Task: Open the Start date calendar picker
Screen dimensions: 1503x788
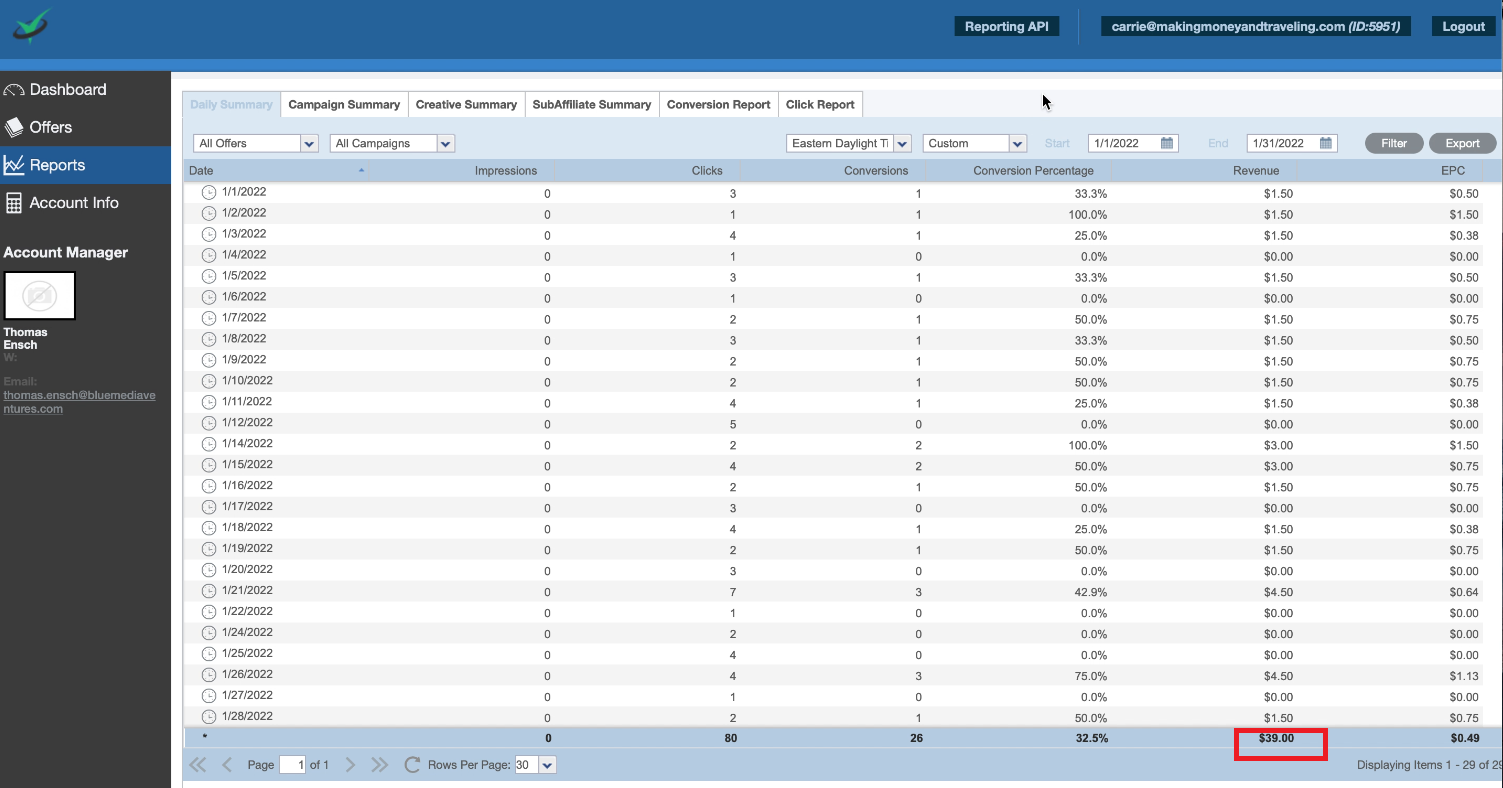Action: click(x=1167, y=143)
